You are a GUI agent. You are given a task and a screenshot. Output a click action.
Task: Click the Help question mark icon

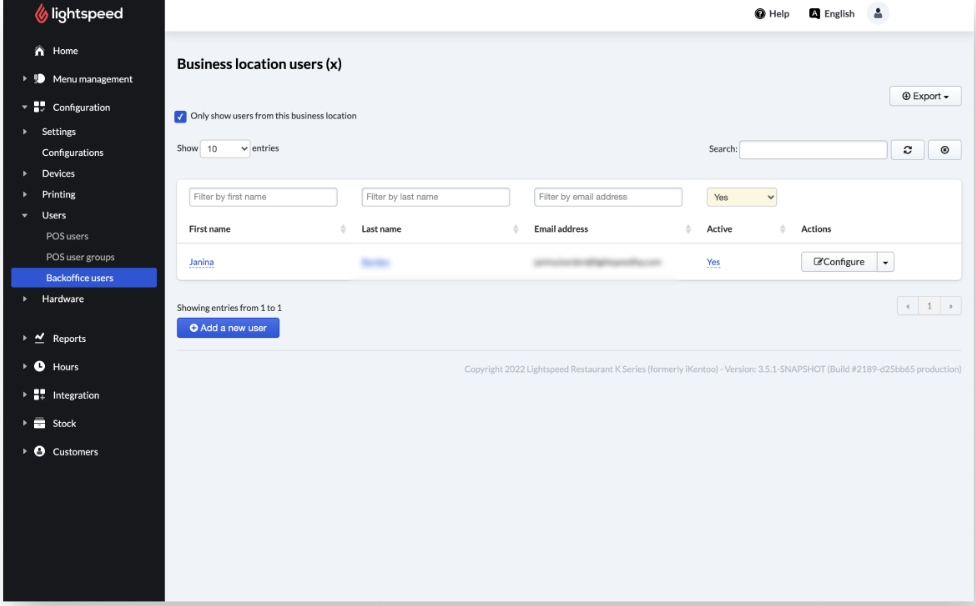(x=760, y=14)
